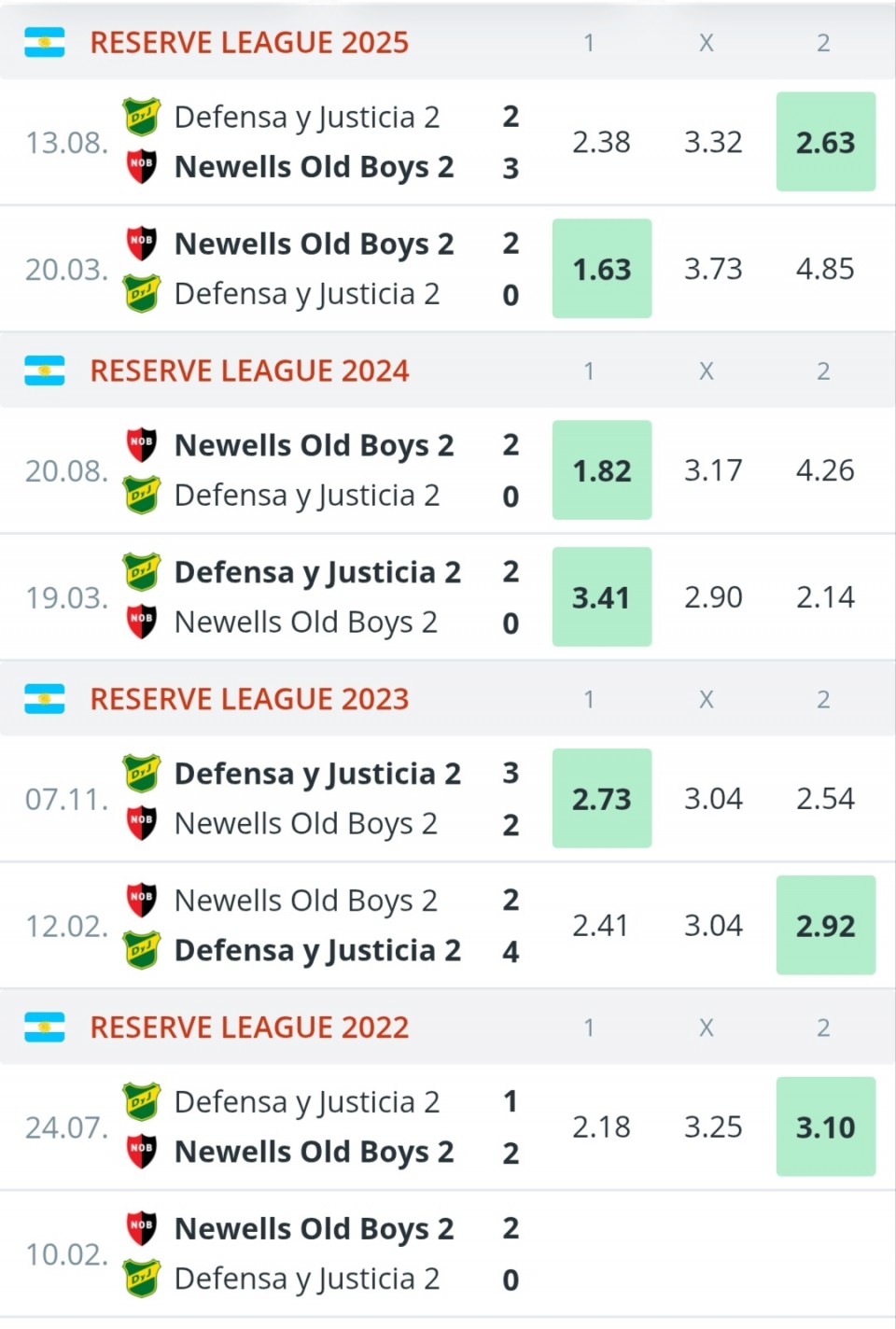Tap the 3.10 odds for 24.07. match

[x=825, y=1127]
